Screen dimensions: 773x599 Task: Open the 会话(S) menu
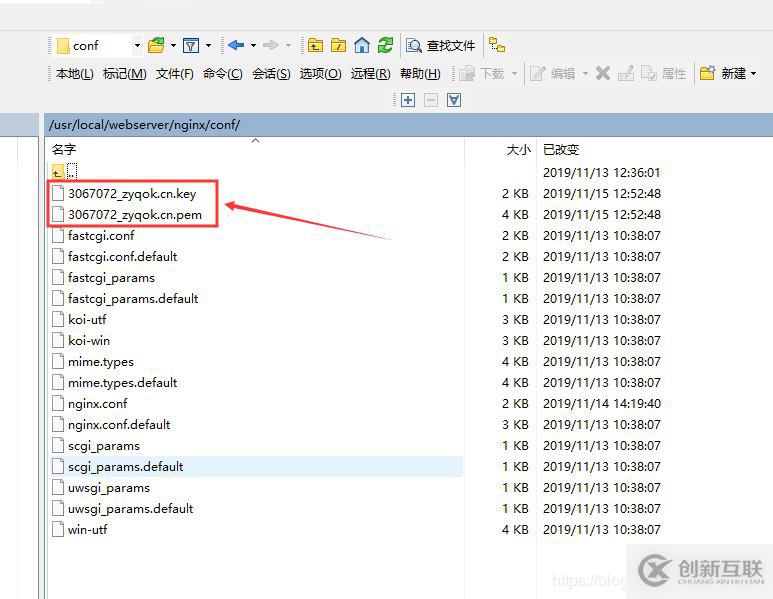(271, 74)
